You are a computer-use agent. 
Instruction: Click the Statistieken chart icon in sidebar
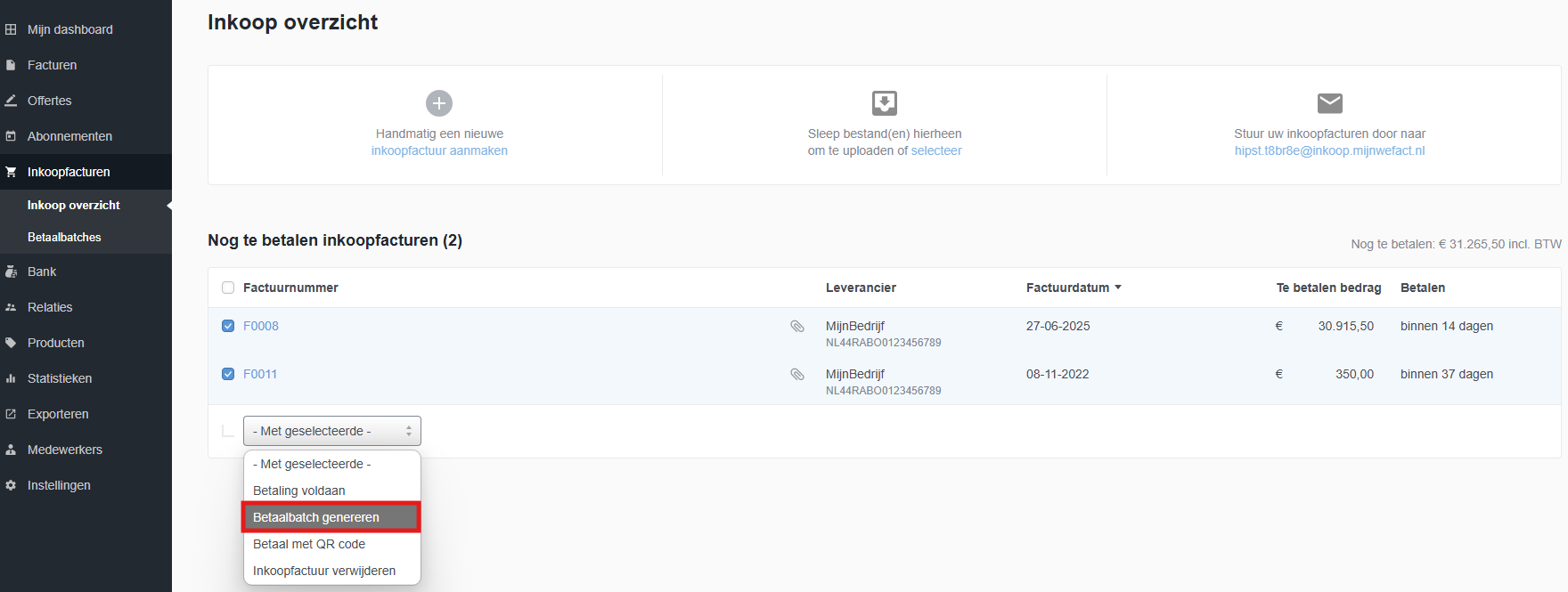(x=11, y=378)
